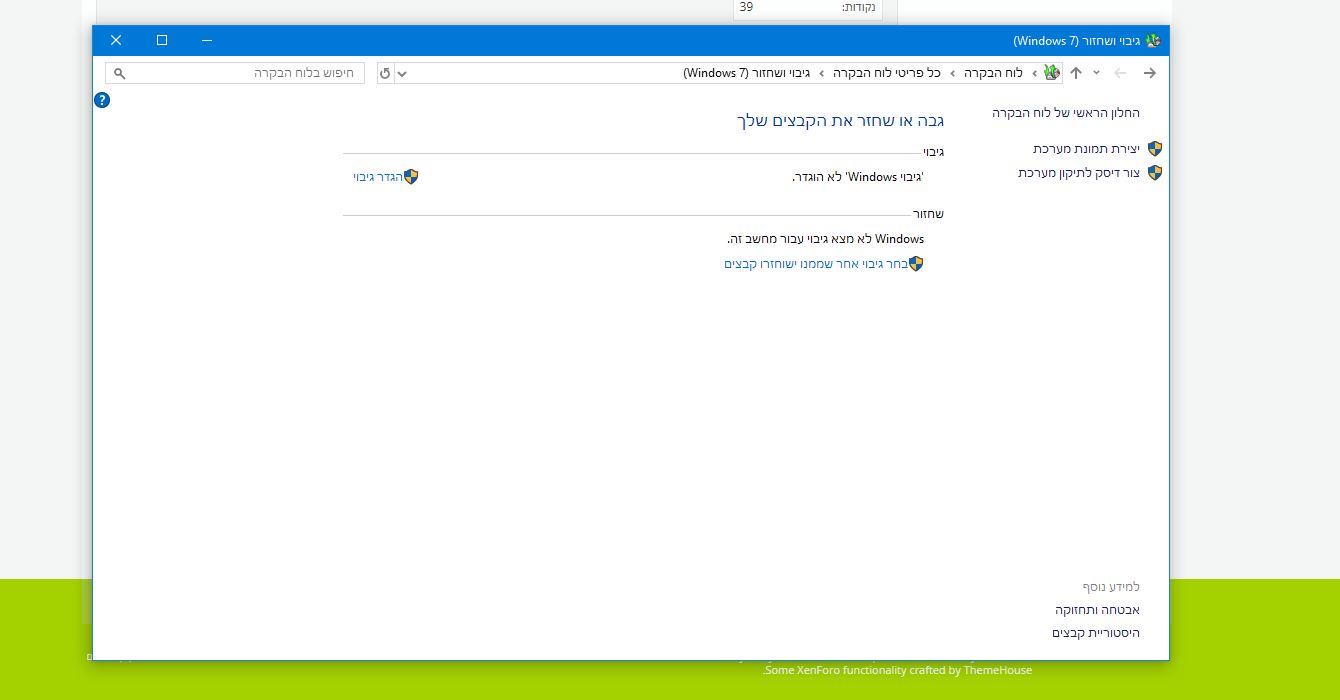Open the recent locations dropdown arrow
This screenshot has width=1340, height=700.
1097,73
